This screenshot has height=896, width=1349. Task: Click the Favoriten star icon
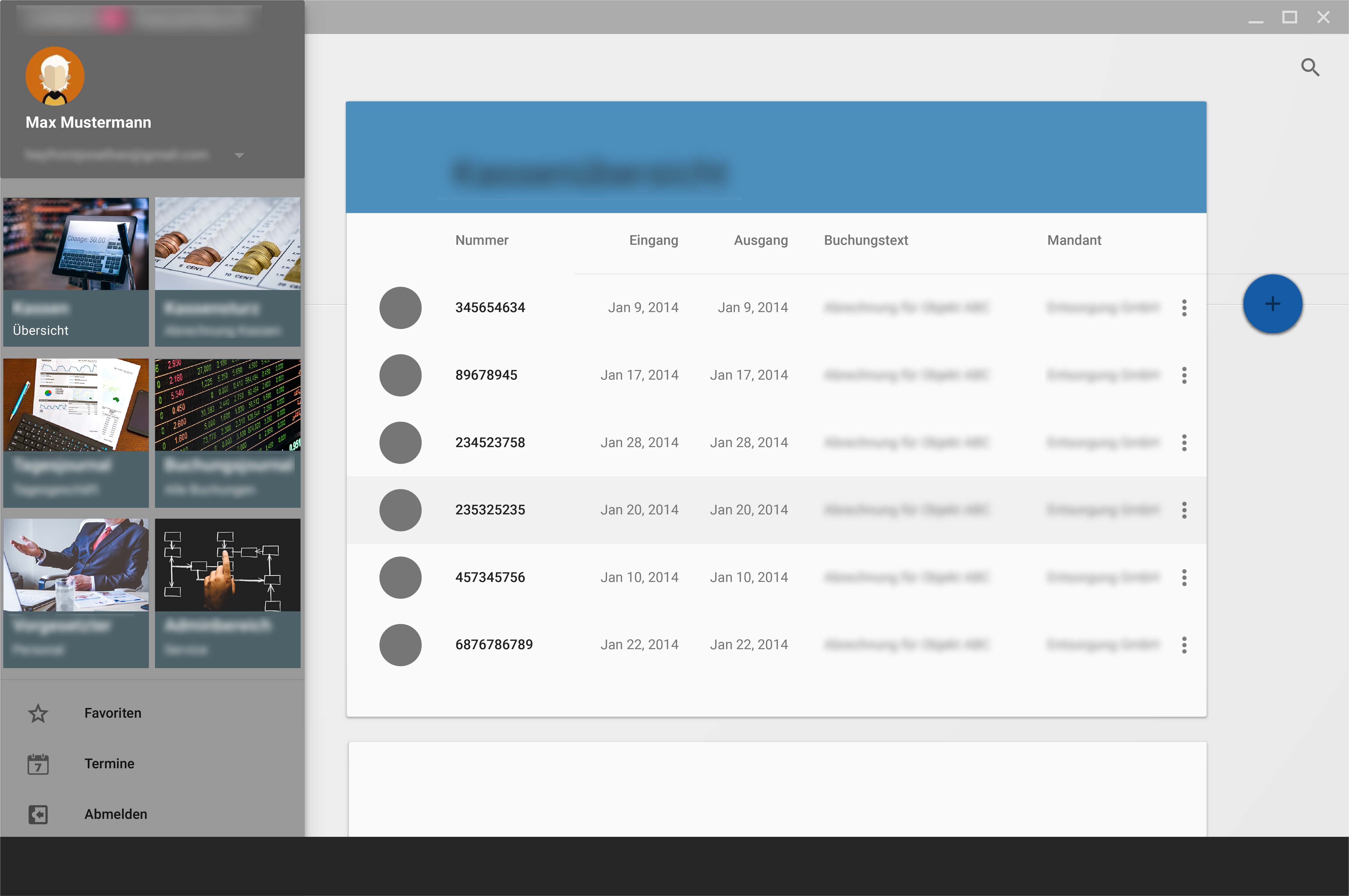[38, 713]
